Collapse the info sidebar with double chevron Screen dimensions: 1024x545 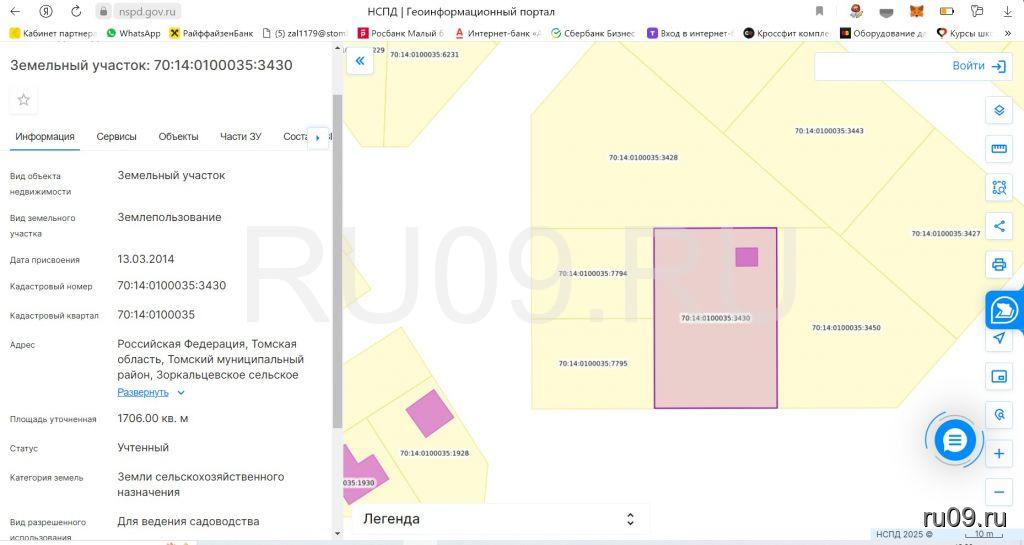(x=360, y=61)
